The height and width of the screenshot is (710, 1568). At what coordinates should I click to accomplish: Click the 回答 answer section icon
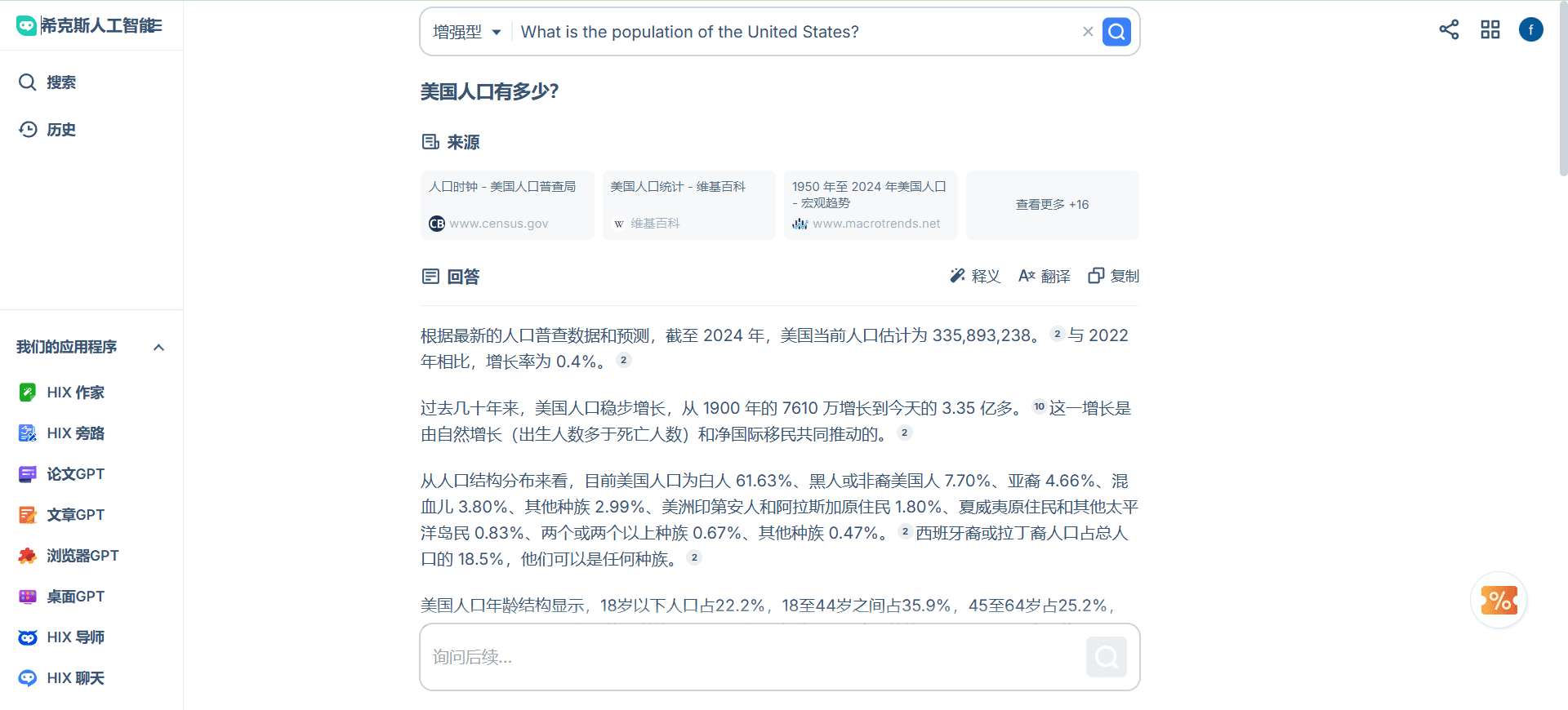click(430, 277)
